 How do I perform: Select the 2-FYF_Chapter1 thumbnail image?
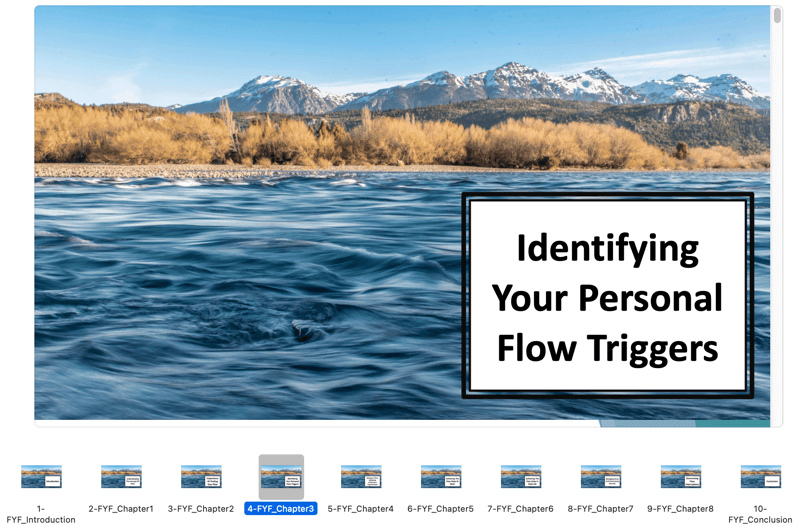point(121,477)
